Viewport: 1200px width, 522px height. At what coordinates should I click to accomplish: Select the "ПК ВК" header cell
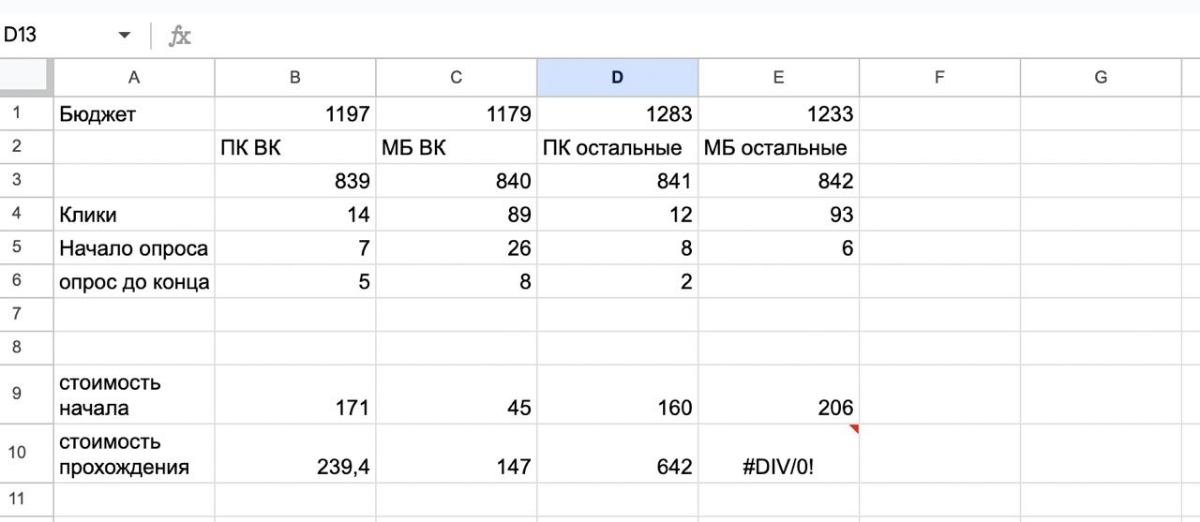coord(294,148)
